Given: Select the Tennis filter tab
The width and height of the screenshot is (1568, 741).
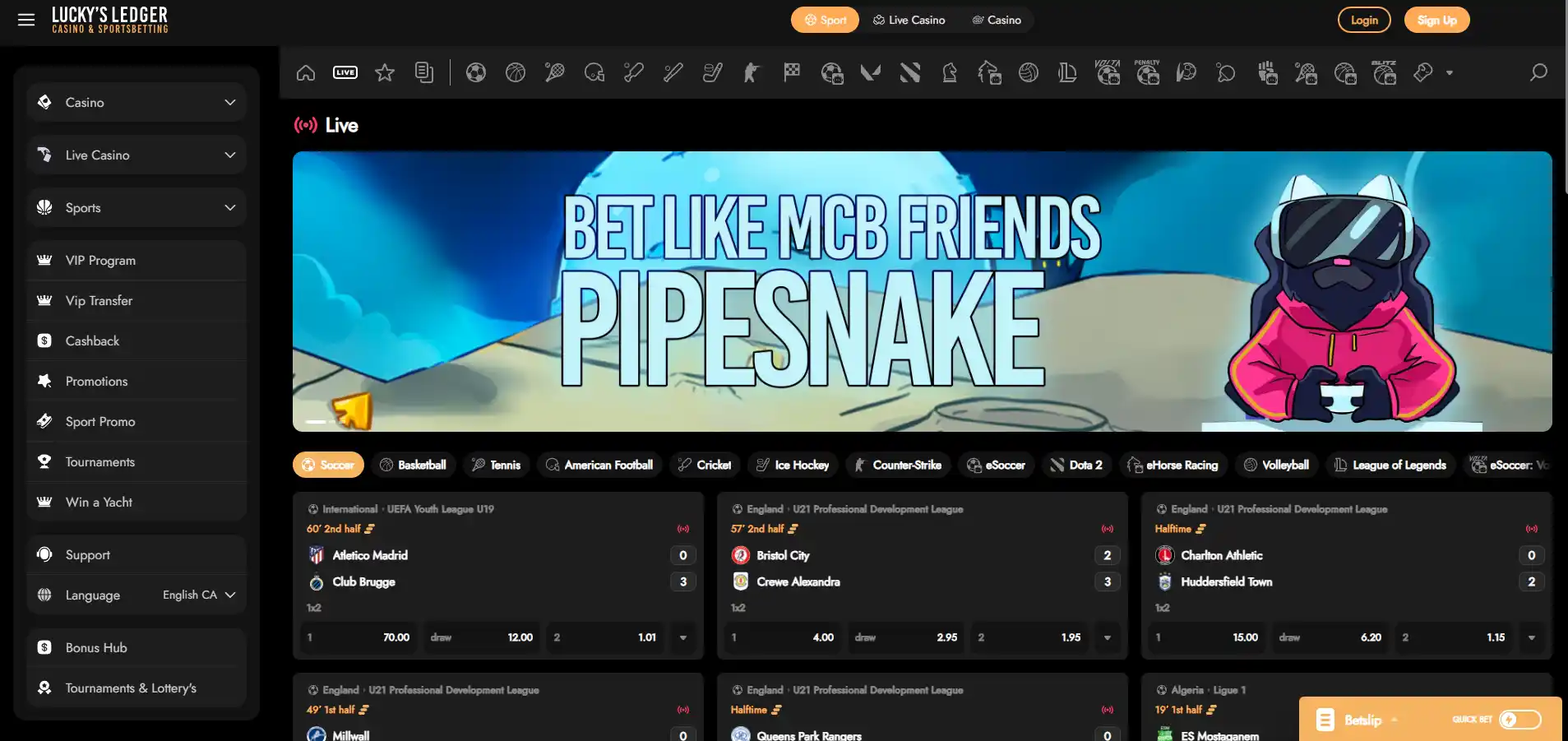Looking at the screenshot, I should tap(496, 465).
